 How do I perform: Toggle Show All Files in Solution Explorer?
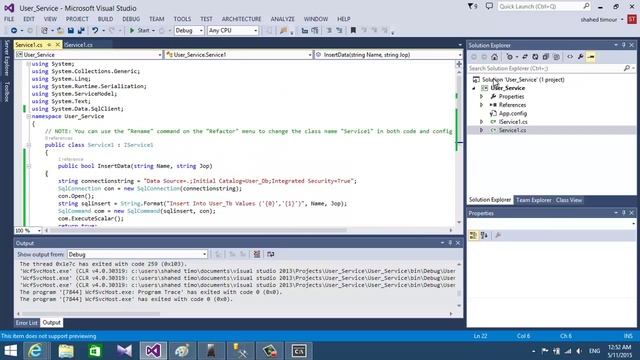click(x=556, y=57)
